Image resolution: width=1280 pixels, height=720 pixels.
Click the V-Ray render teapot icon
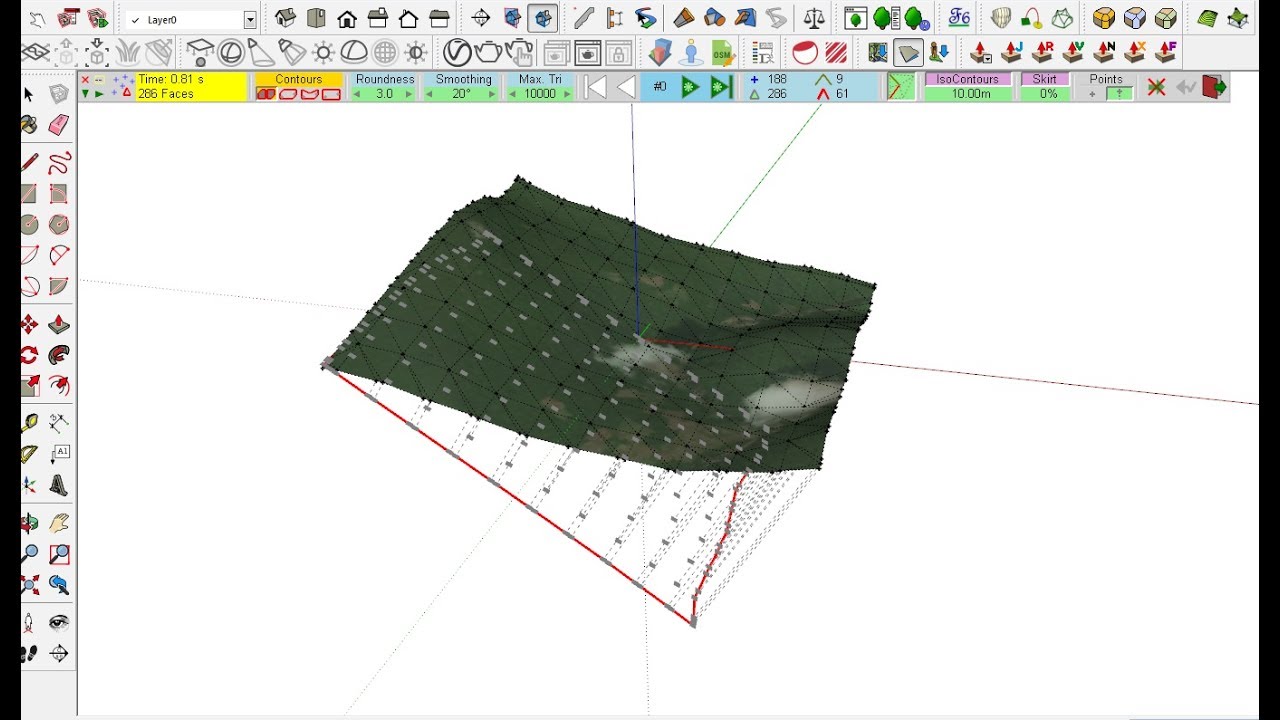(x=489, y=53)
